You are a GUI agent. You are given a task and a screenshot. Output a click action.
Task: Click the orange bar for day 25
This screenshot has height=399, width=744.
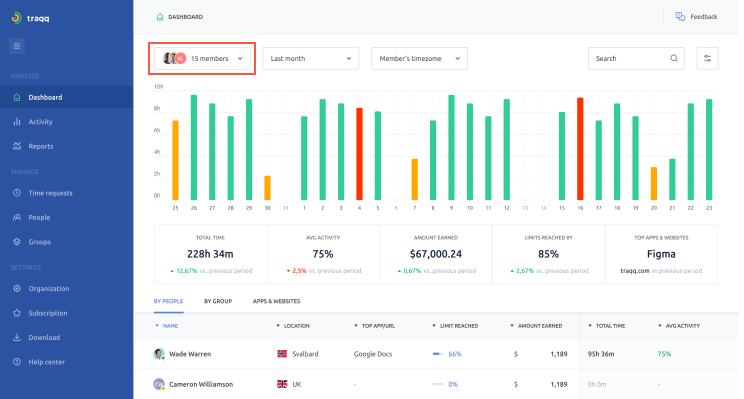[176, 160]
